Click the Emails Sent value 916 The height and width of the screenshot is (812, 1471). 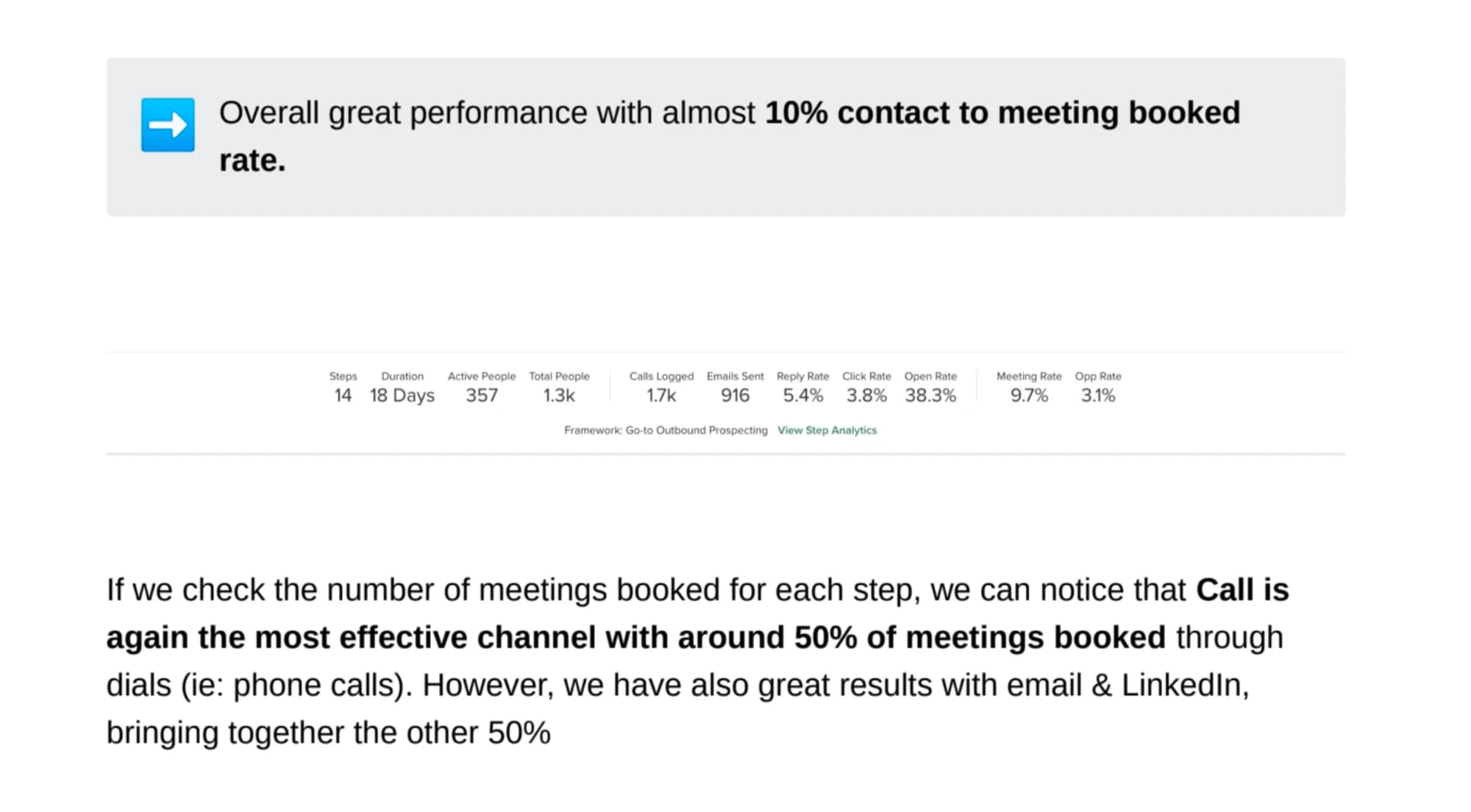click(x=735, y=395)
